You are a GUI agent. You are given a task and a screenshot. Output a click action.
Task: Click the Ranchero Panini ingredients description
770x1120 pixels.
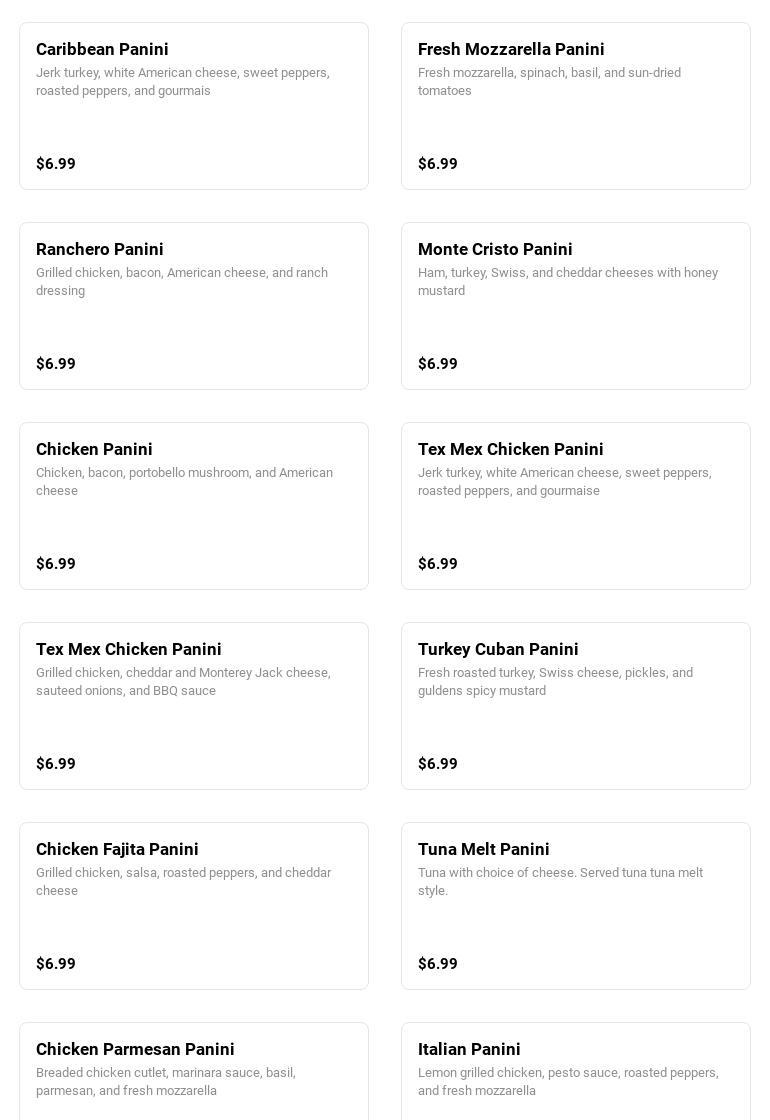tap(182, 281)
